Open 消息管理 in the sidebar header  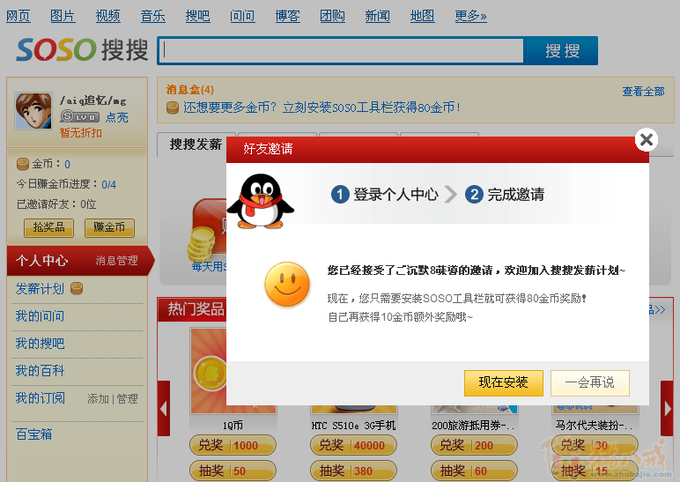pos(117,260)
